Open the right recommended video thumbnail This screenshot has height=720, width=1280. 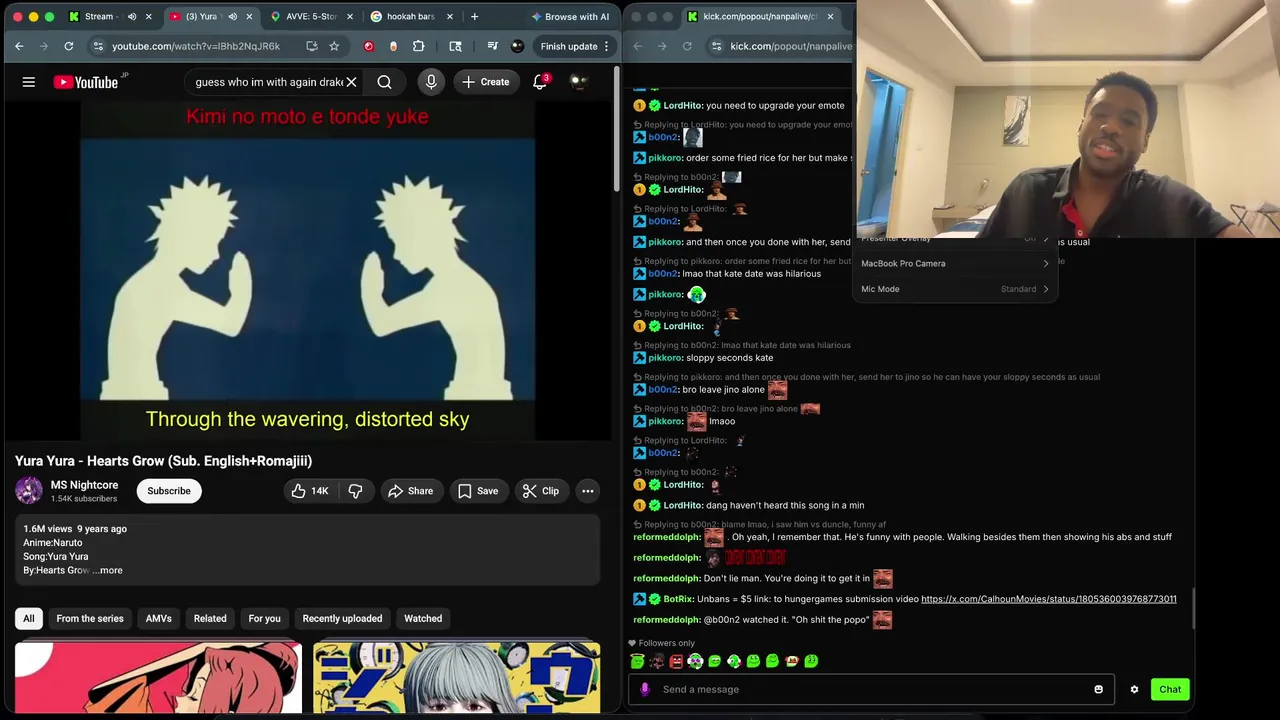click(x=456, y=678)
